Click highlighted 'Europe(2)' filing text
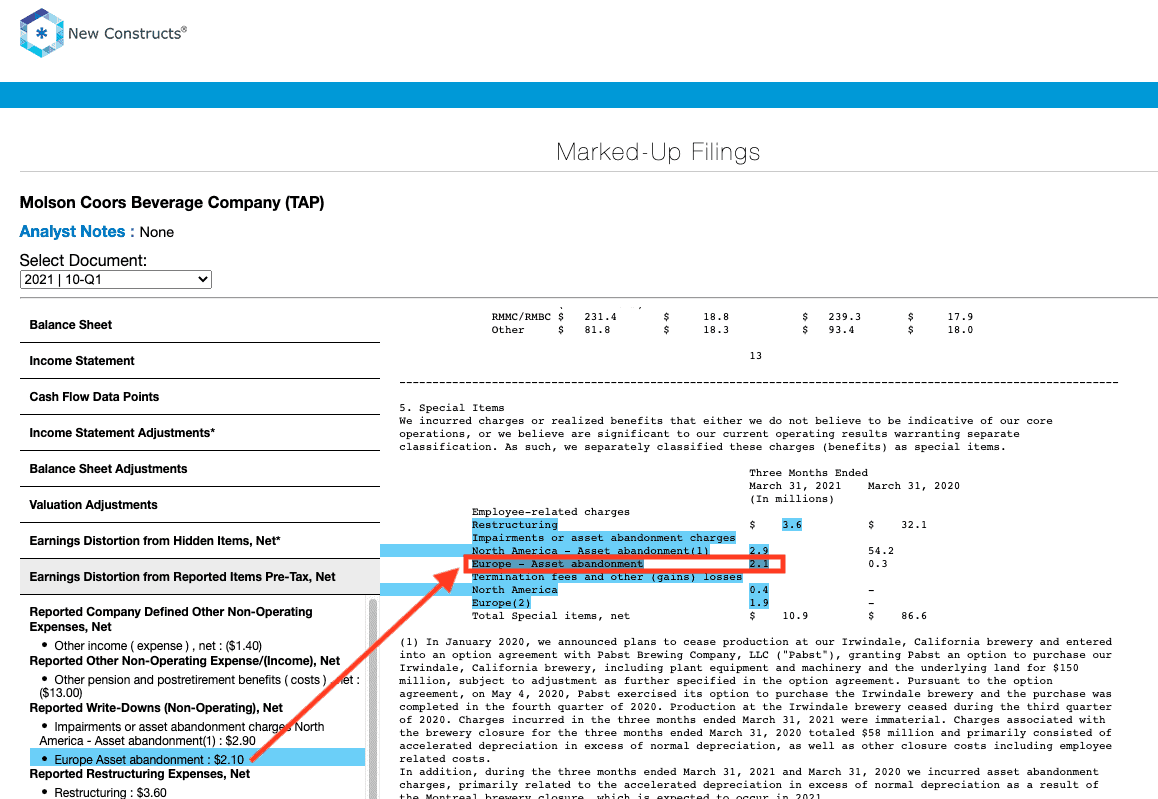 501,603
